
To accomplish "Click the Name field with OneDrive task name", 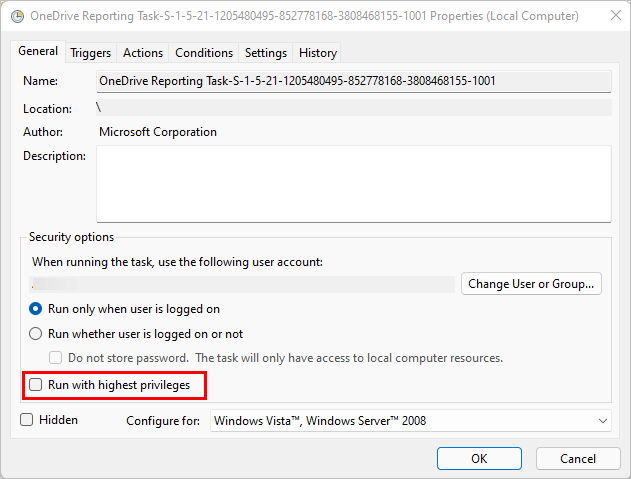I will coord(354,81).
